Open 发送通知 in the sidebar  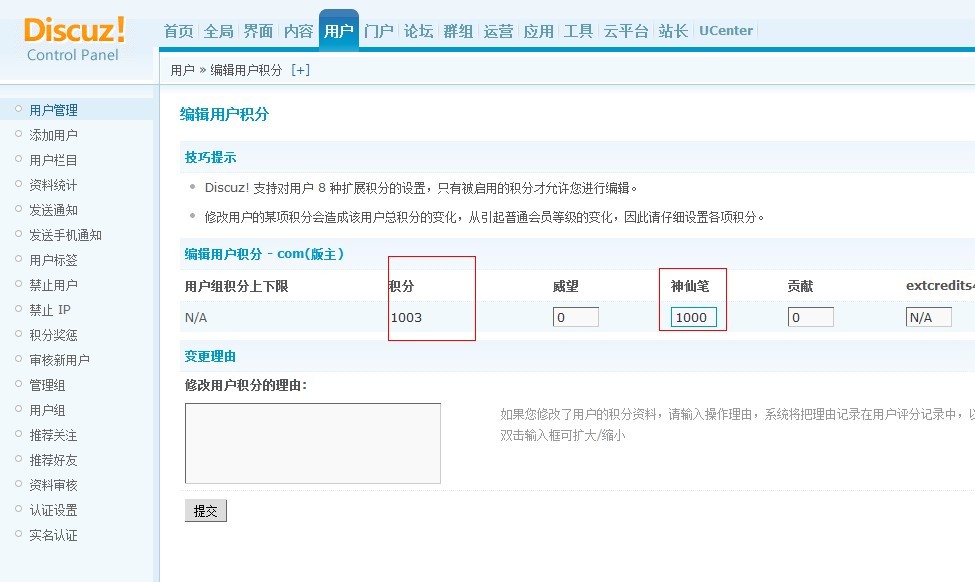[x=53, y=210]
